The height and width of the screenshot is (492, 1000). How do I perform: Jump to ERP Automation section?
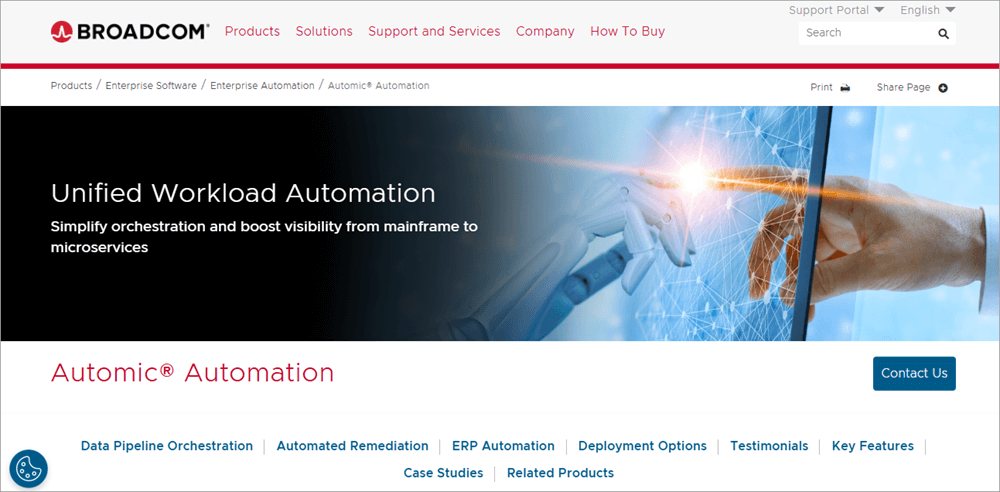click(x=503, y=446)
